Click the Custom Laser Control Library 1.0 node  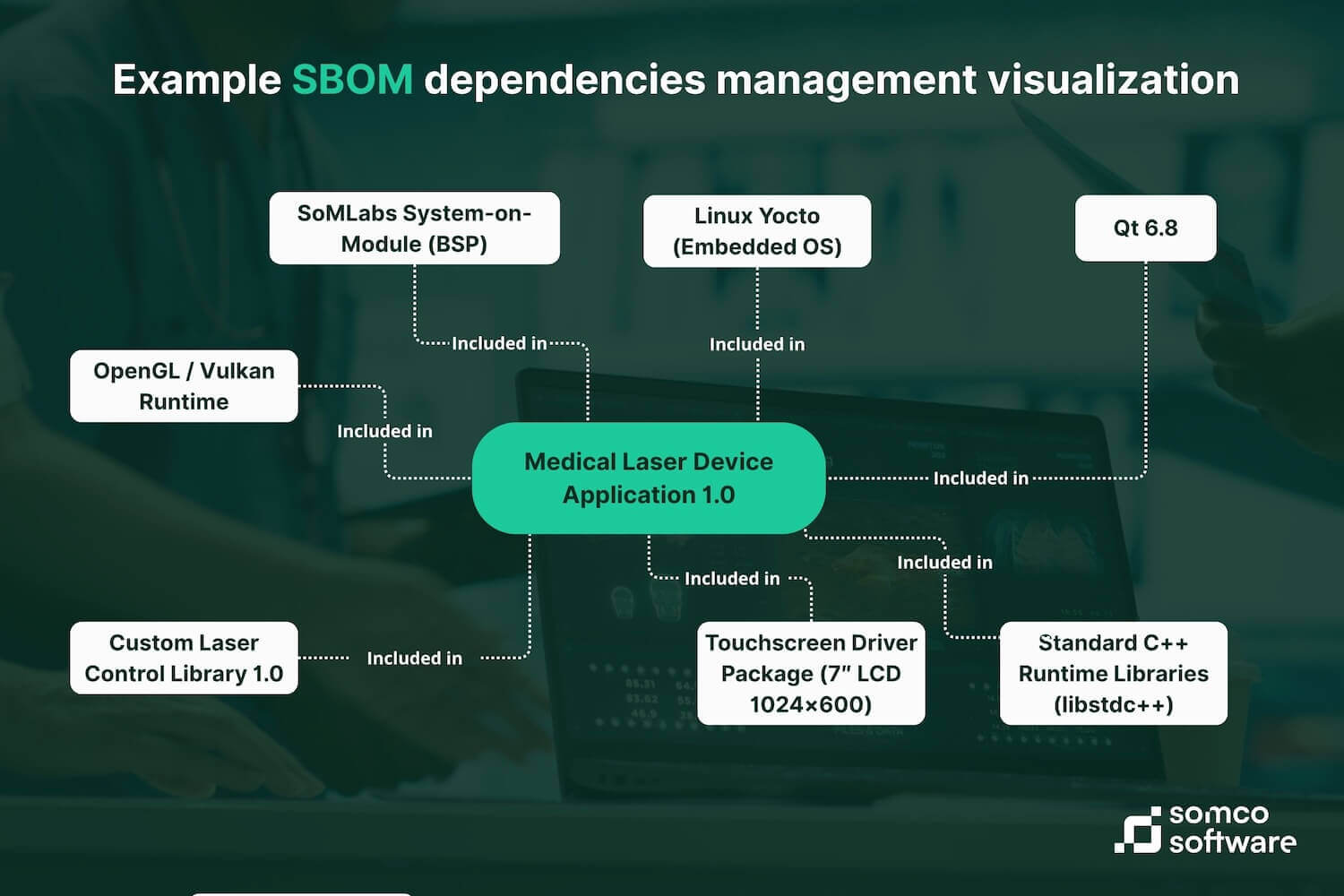183,659
